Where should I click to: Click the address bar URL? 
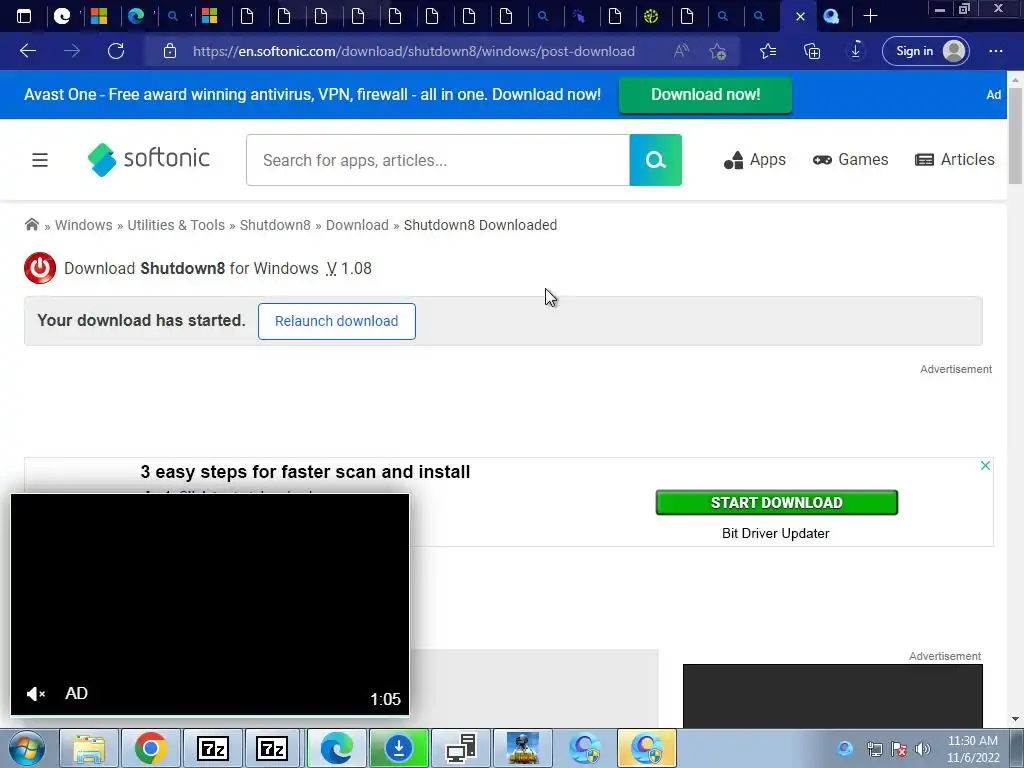[413, 51]
